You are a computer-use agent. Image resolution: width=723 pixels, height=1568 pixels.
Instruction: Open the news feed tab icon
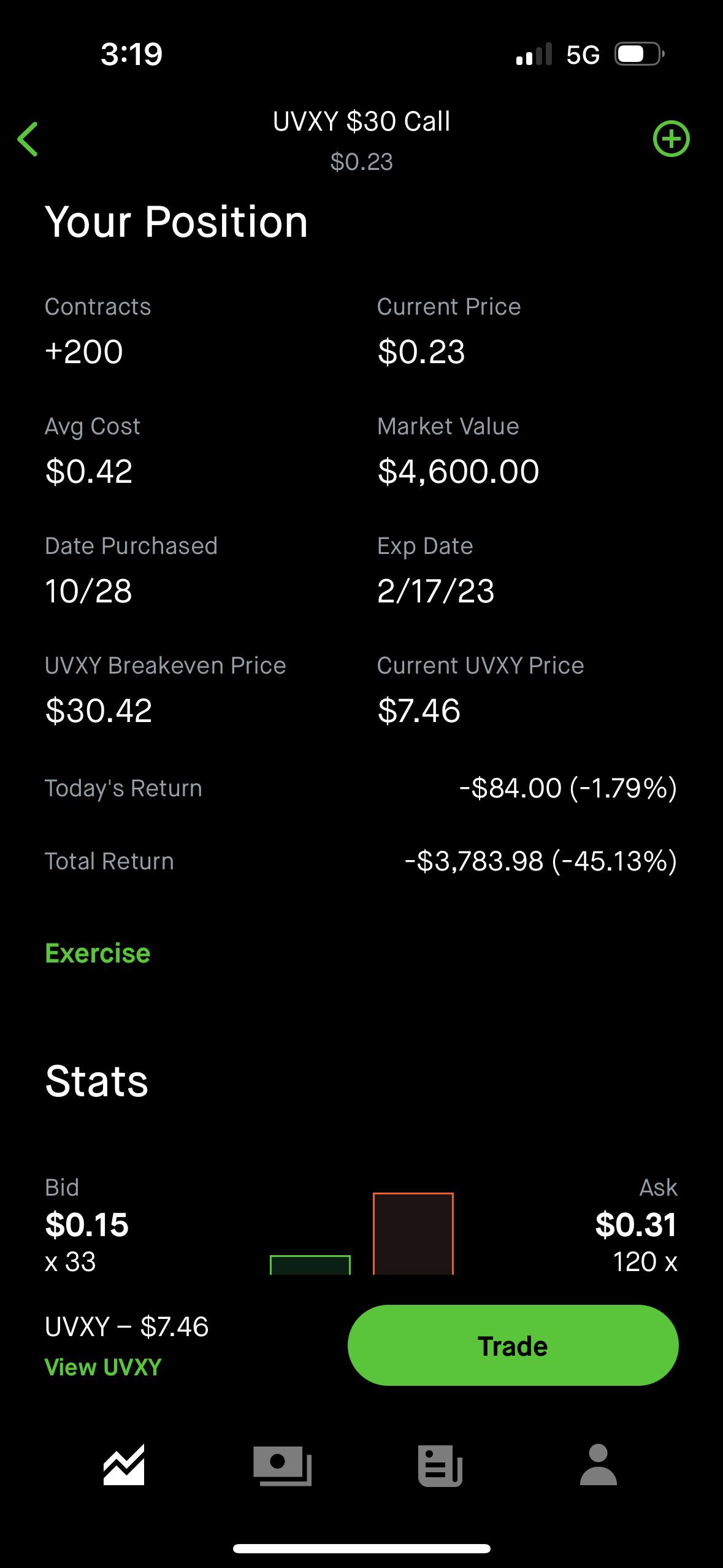(440, 1465)
